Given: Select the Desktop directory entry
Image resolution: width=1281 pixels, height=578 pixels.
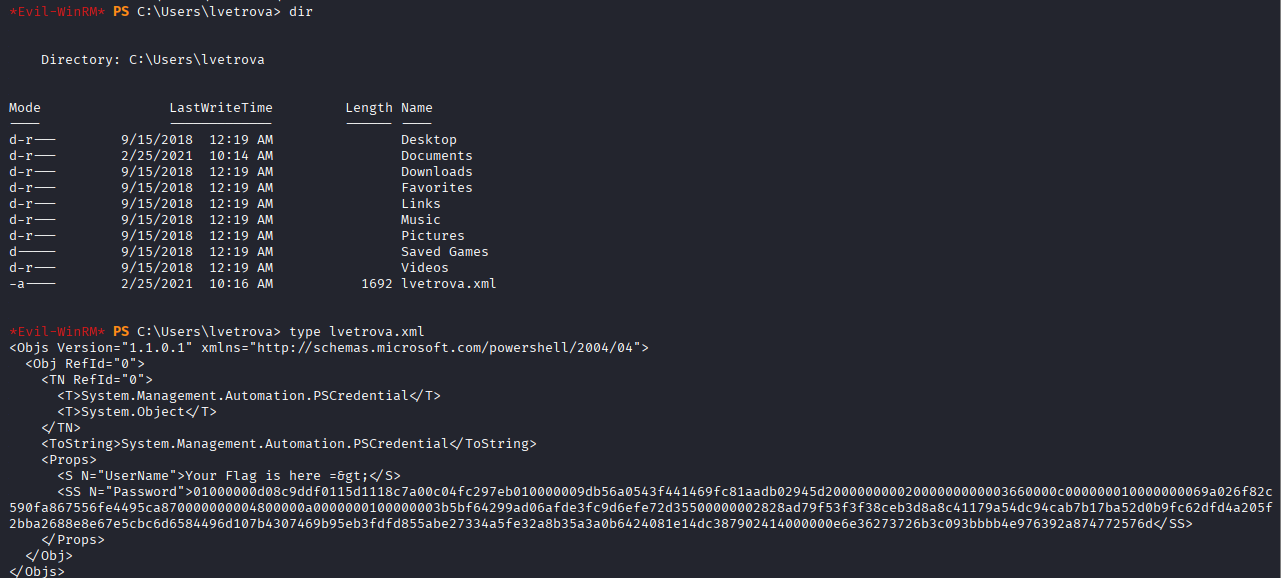Looking at the screenshot, I should (x=429, y=140).
